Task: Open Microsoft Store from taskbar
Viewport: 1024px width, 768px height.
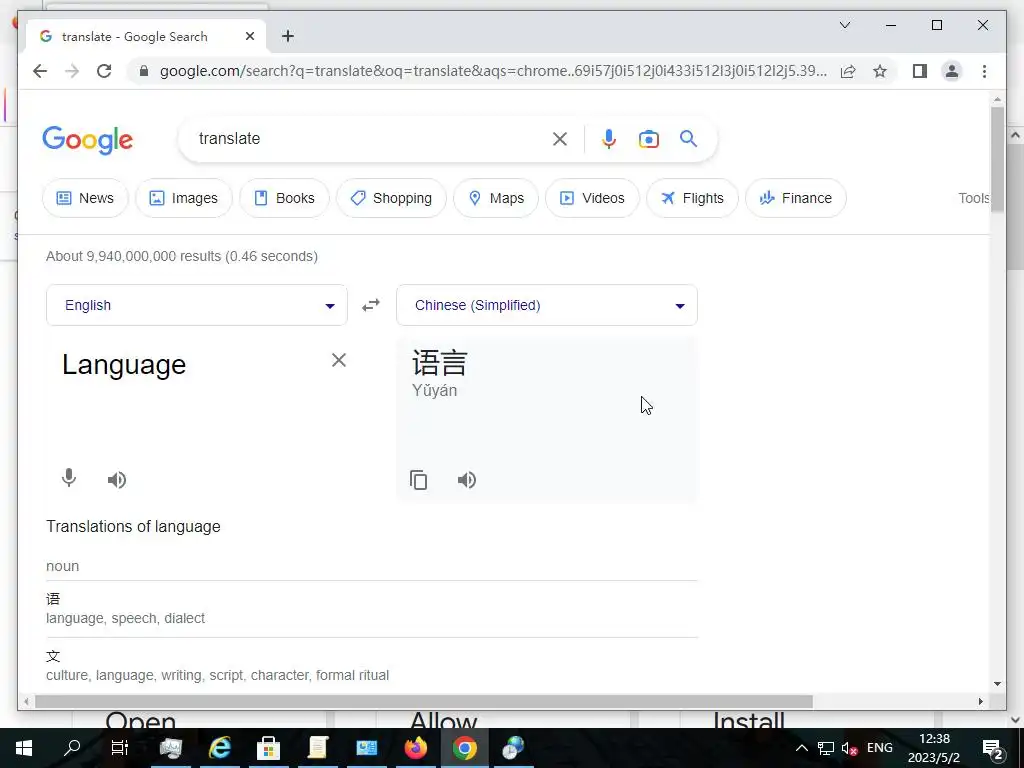Action: 268,748
